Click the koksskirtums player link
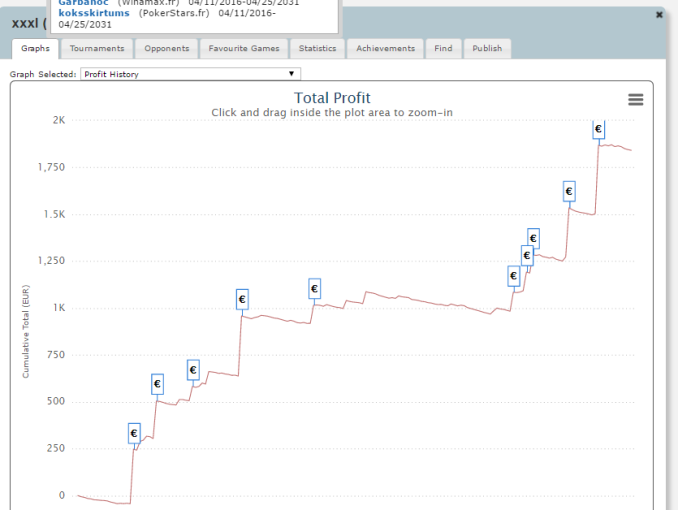This screenshot has height=510, width=678. (94, 13)
